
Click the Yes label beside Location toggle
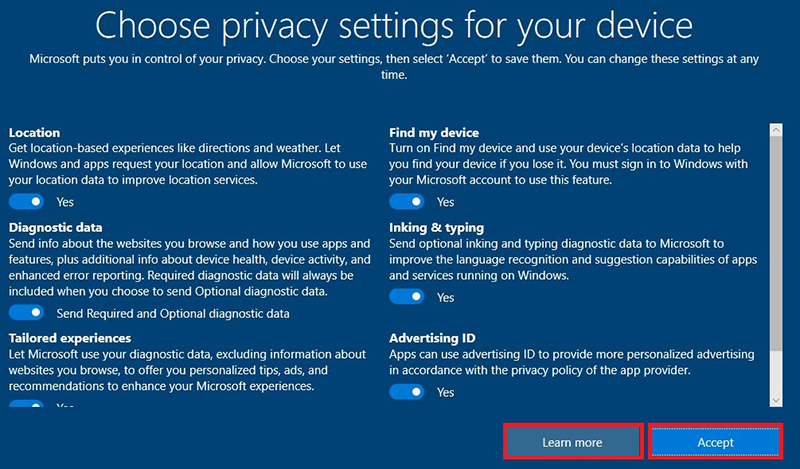[65, 202]
